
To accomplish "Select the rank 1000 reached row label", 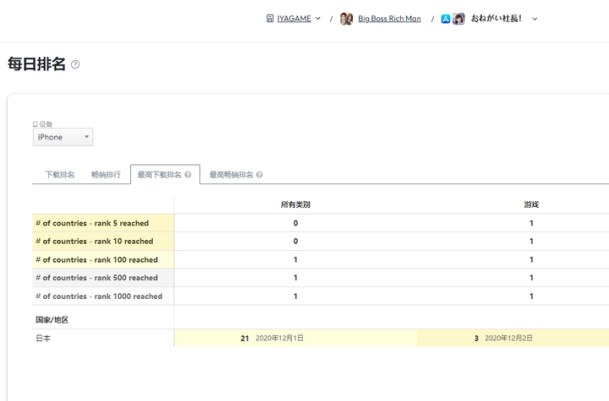I will point(103,296).
